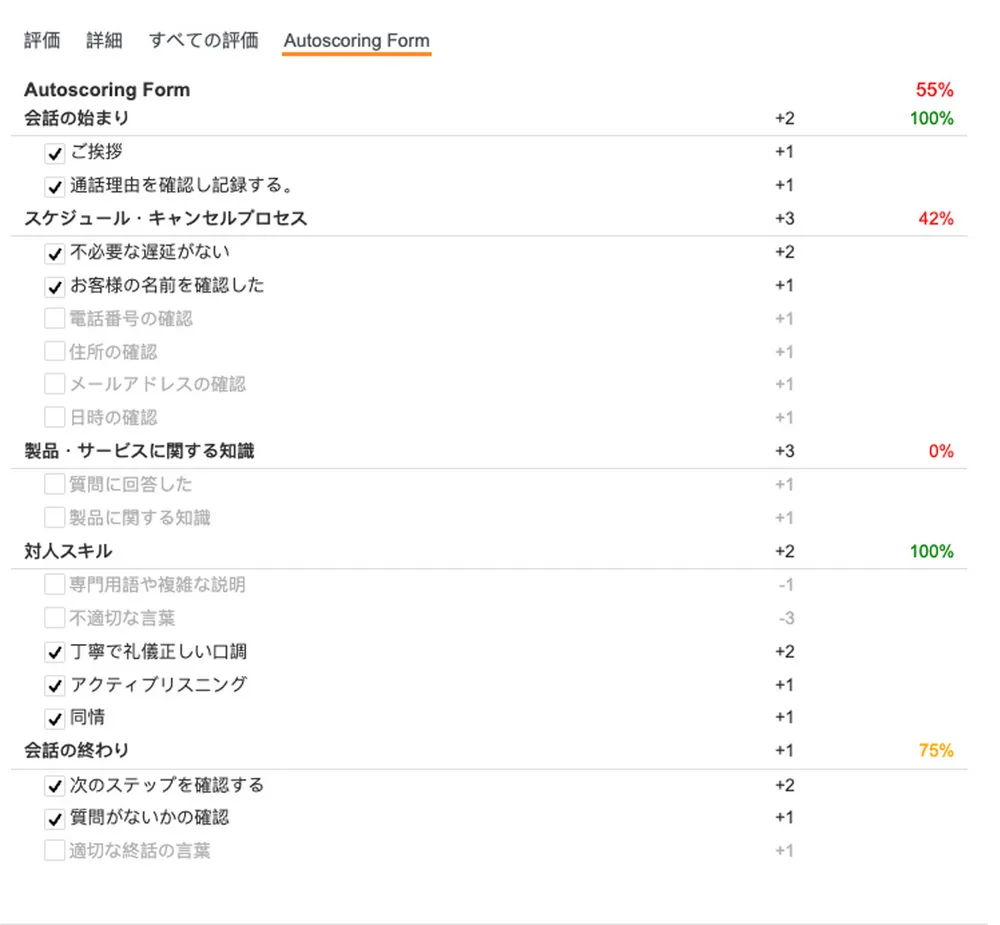Toggle お客様の名前を確認した checkbox

[x=55, y=286]
